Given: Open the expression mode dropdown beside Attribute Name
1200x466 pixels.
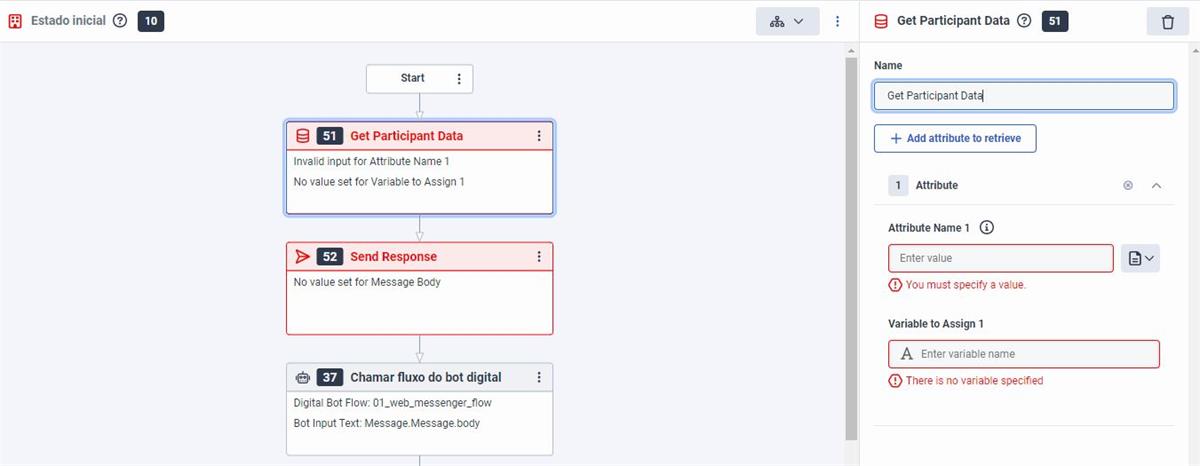Looking at the screenshot, I should click(1140, 258).
